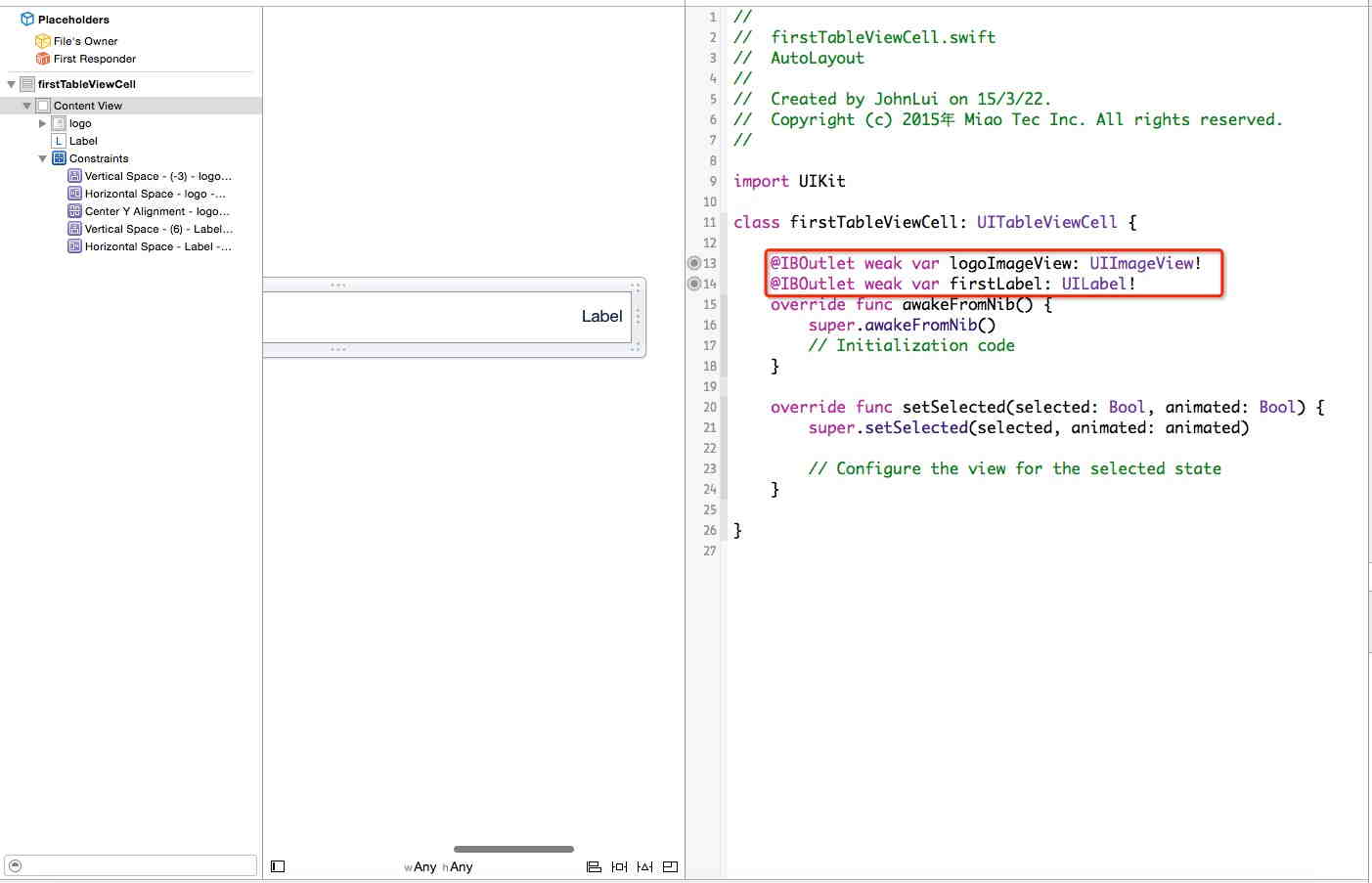This screenshot has height=883, width=1372.
Task: Click 'firstLabel' variable name in code
Action: pos(996,284)
